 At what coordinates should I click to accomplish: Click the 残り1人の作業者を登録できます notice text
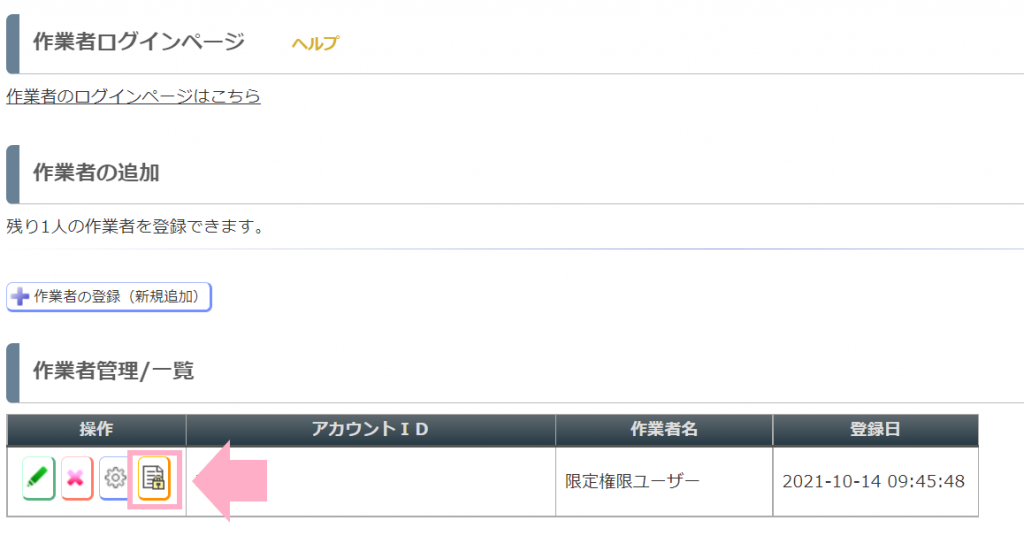click(135, 227)
